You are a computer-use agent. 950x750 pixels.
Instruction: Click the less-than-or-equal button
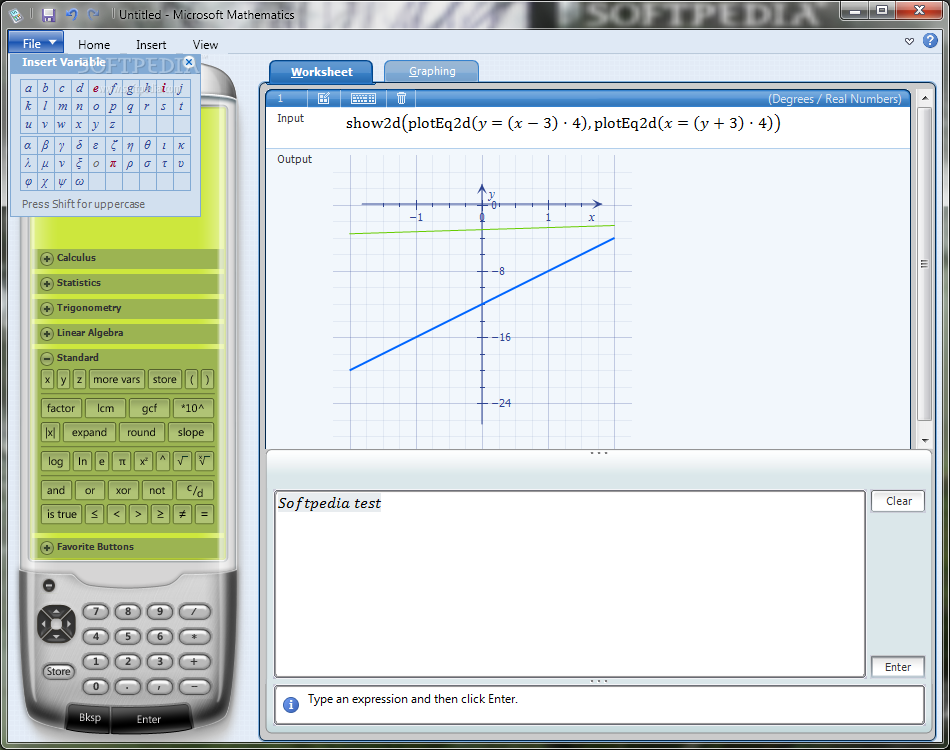[94, 514]
